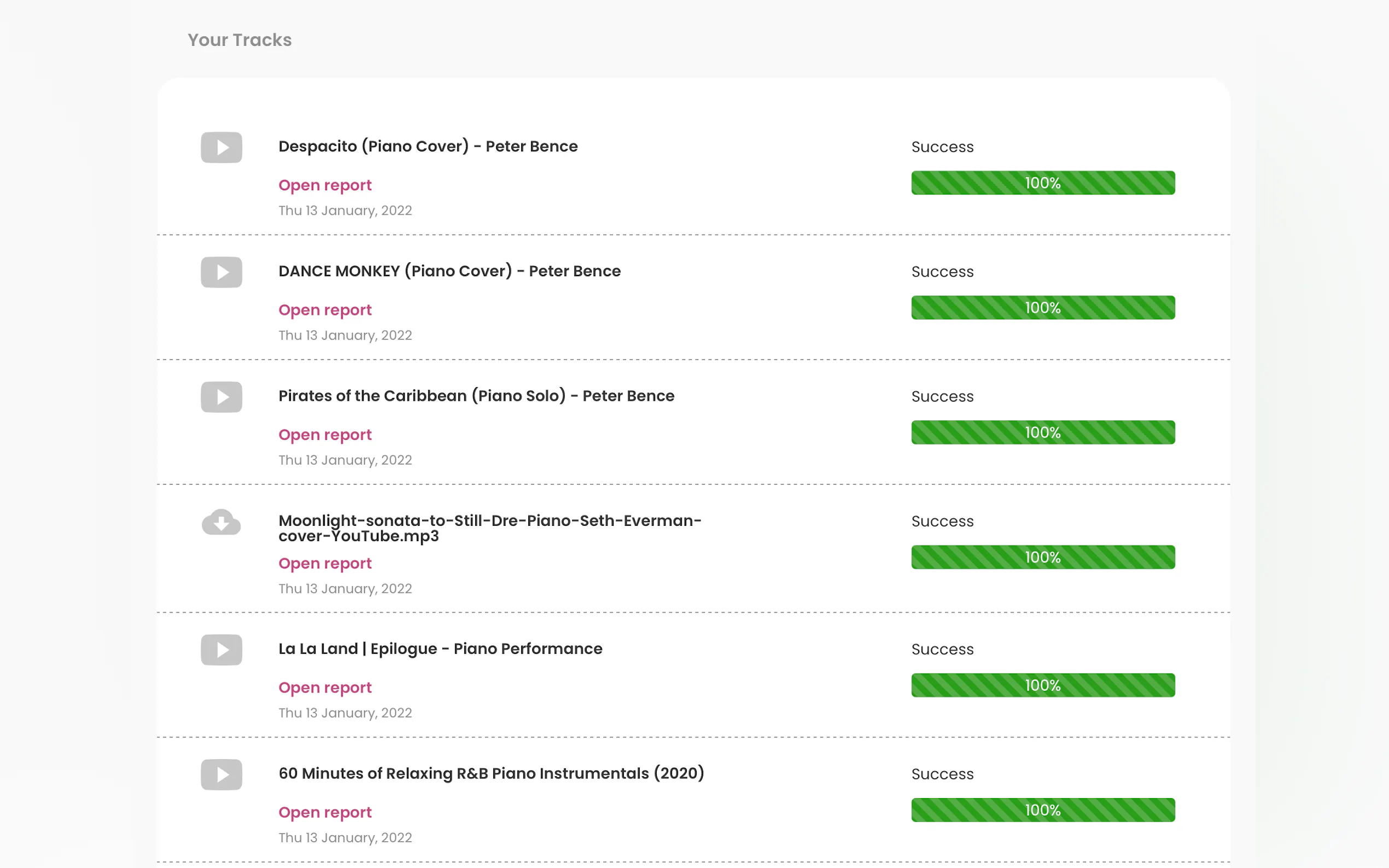Click Success status of Despacito track
Image resolution: width=1389 pixels, height=868 pixels.
(x=942, y=147)
